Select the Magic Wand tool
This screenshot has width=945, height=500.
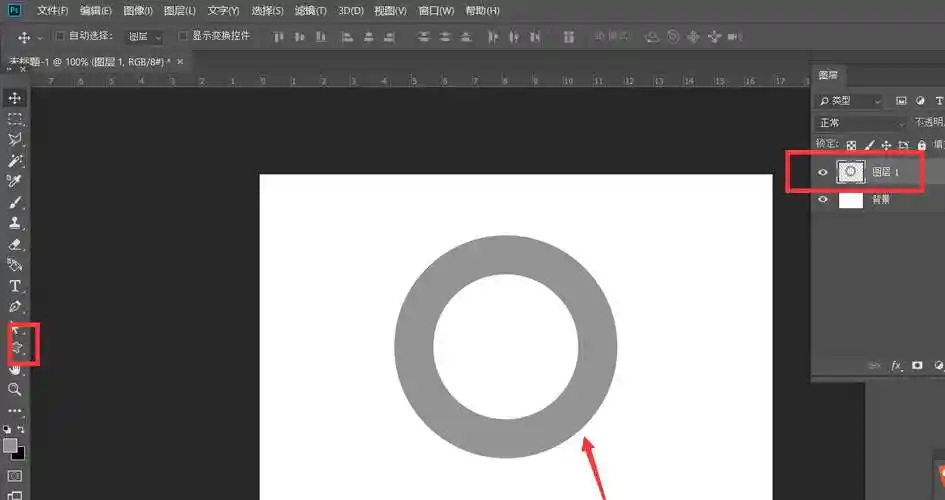[x=15, y=161]
